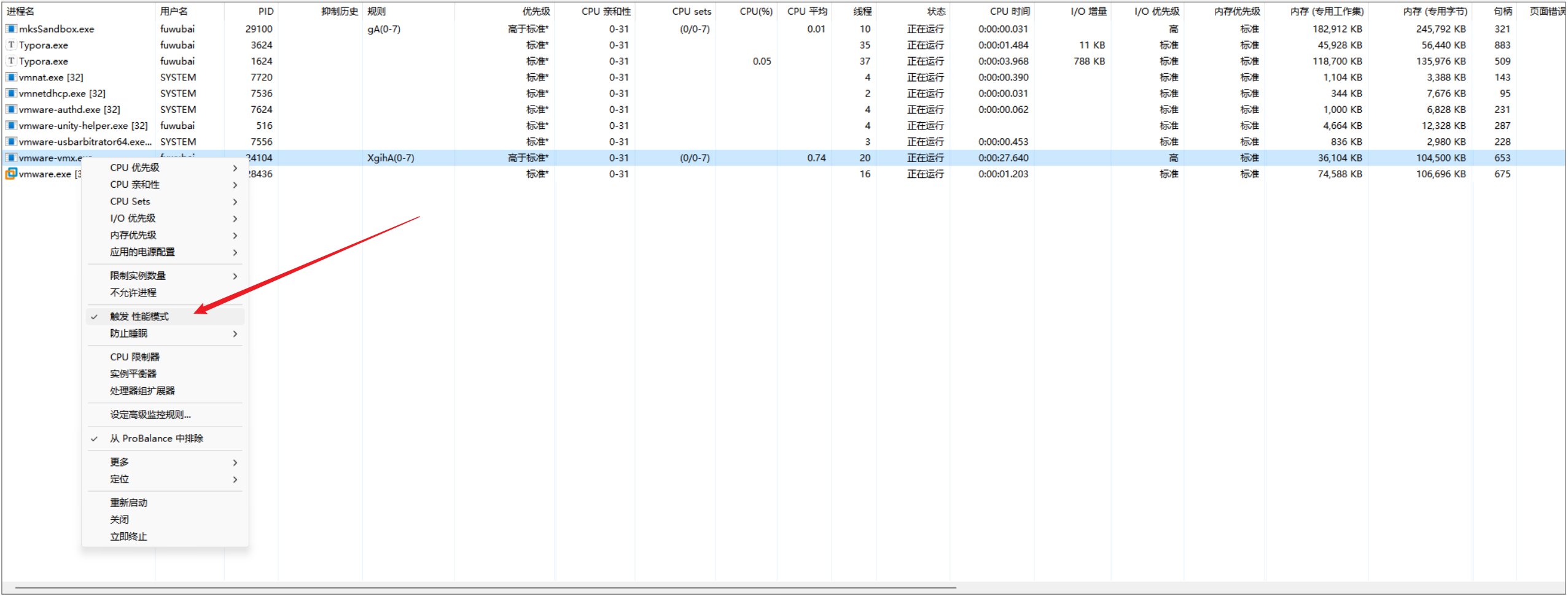Sort by the 句柄 column header
Image resolution: width=1568 pixels, height=596 pixels.
(x=1494, y=12)
